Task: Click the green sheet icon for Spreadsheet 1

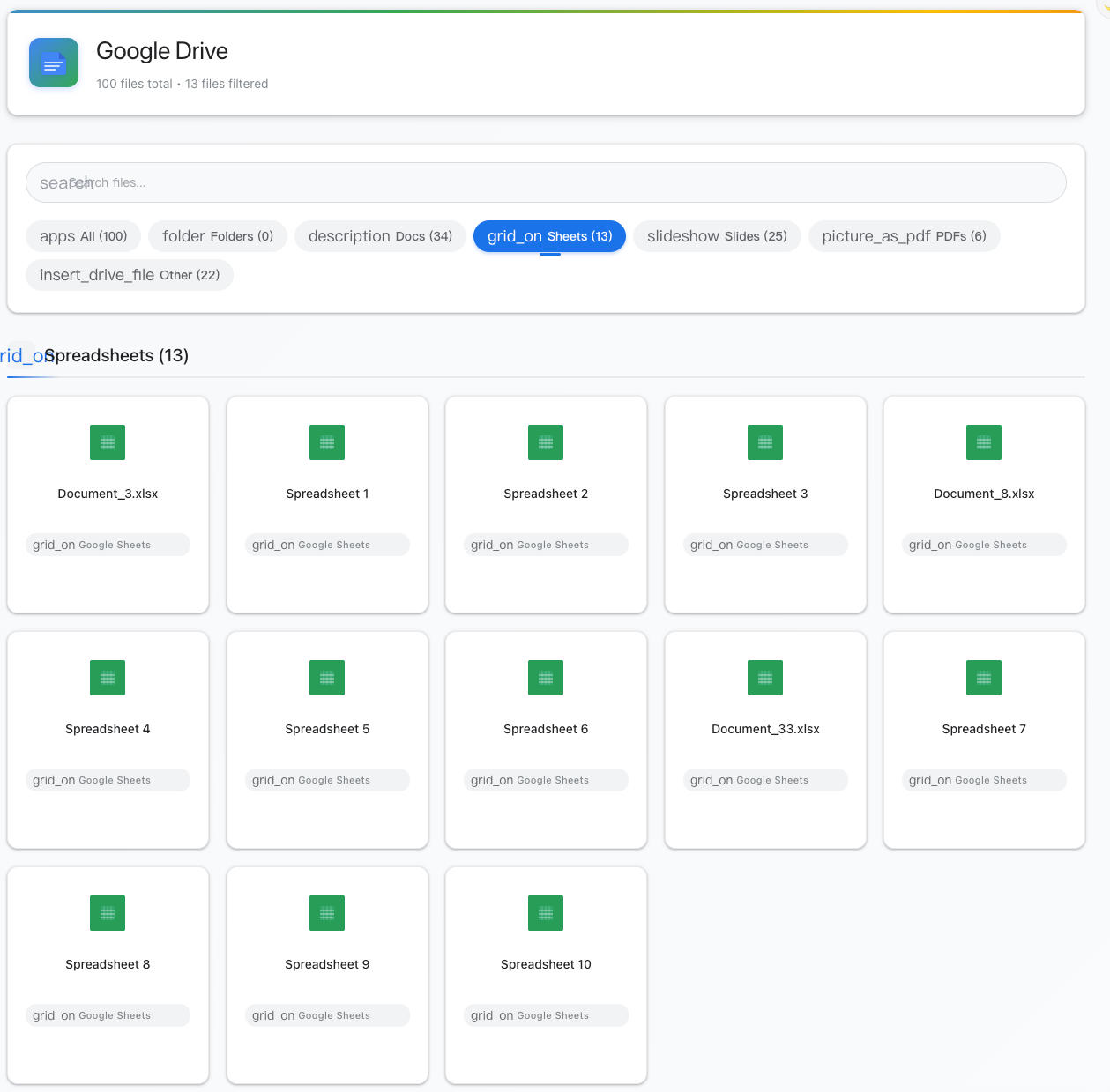Action: pyautogui.click(x=327, y=442)
